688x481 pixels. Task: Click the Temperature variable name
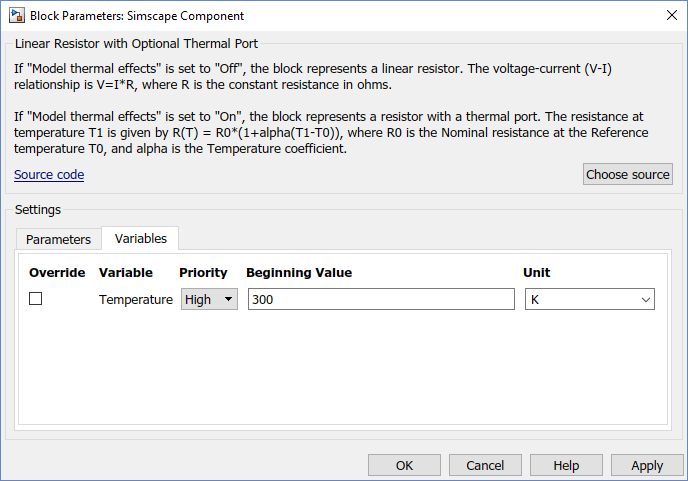coord(135,299)
